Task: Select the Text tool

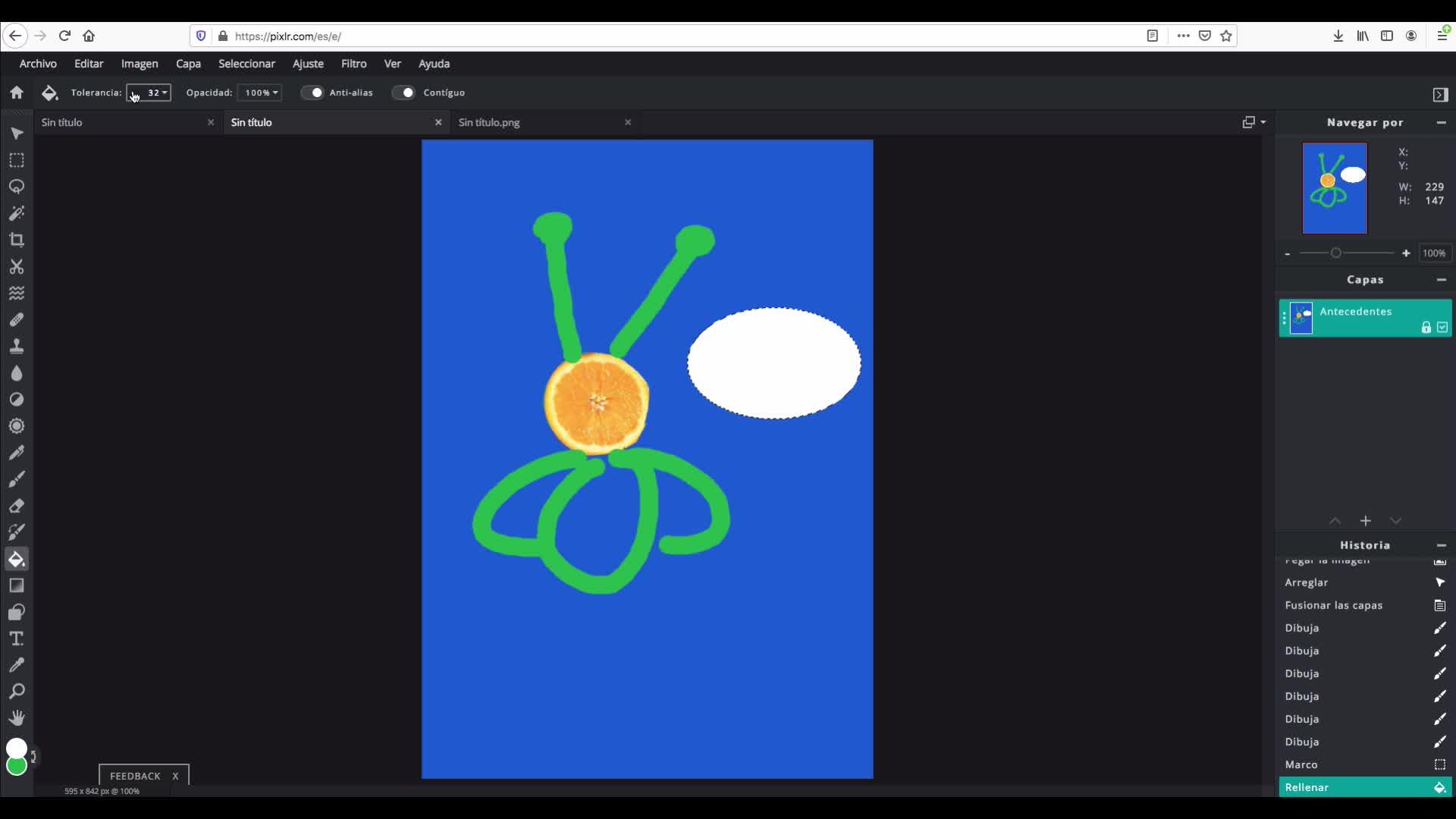Action: [17, 639]
